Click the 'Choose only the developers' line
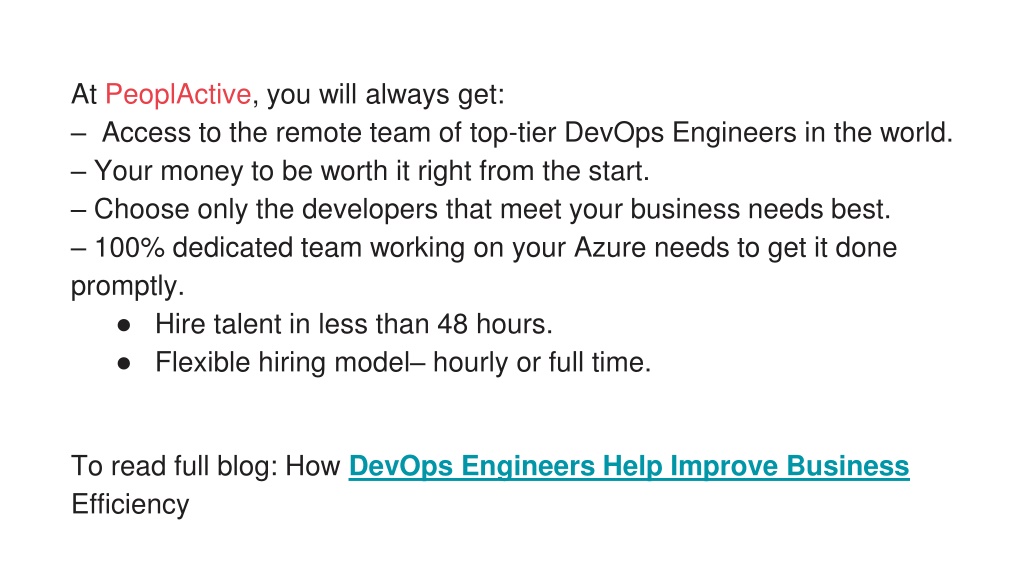This screenshot has height=576, width=1024. point(481,210)
